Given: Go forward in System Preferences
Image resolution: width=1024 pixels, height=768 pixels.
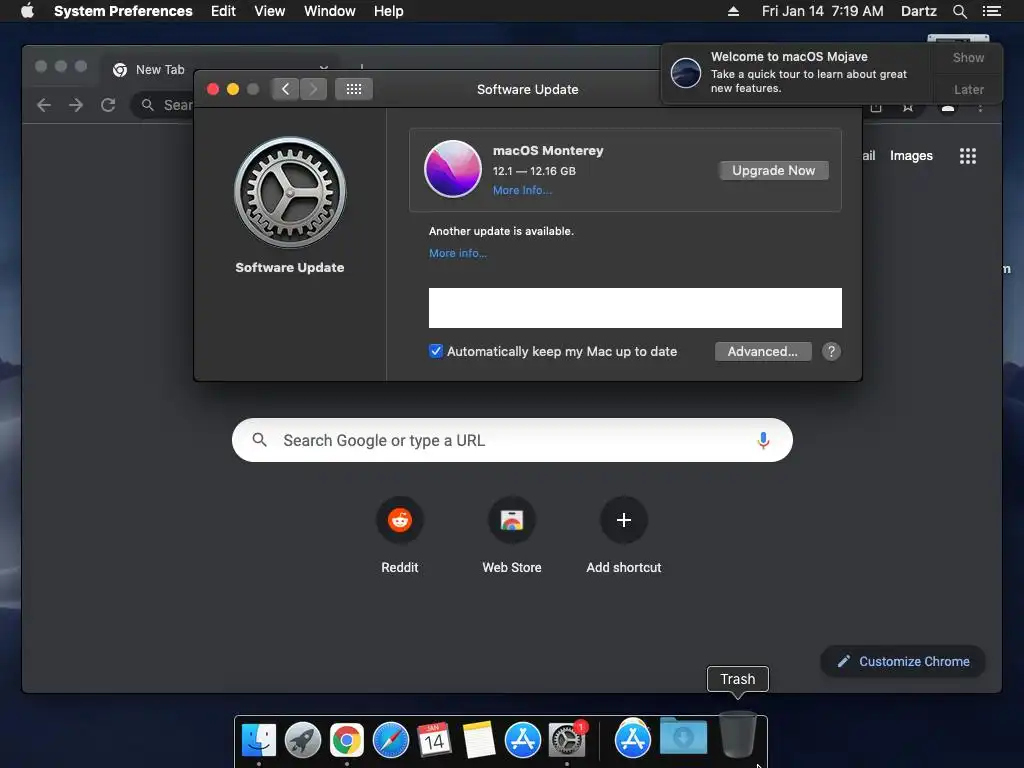Looking at the screenshot, I should click(313, 89).
